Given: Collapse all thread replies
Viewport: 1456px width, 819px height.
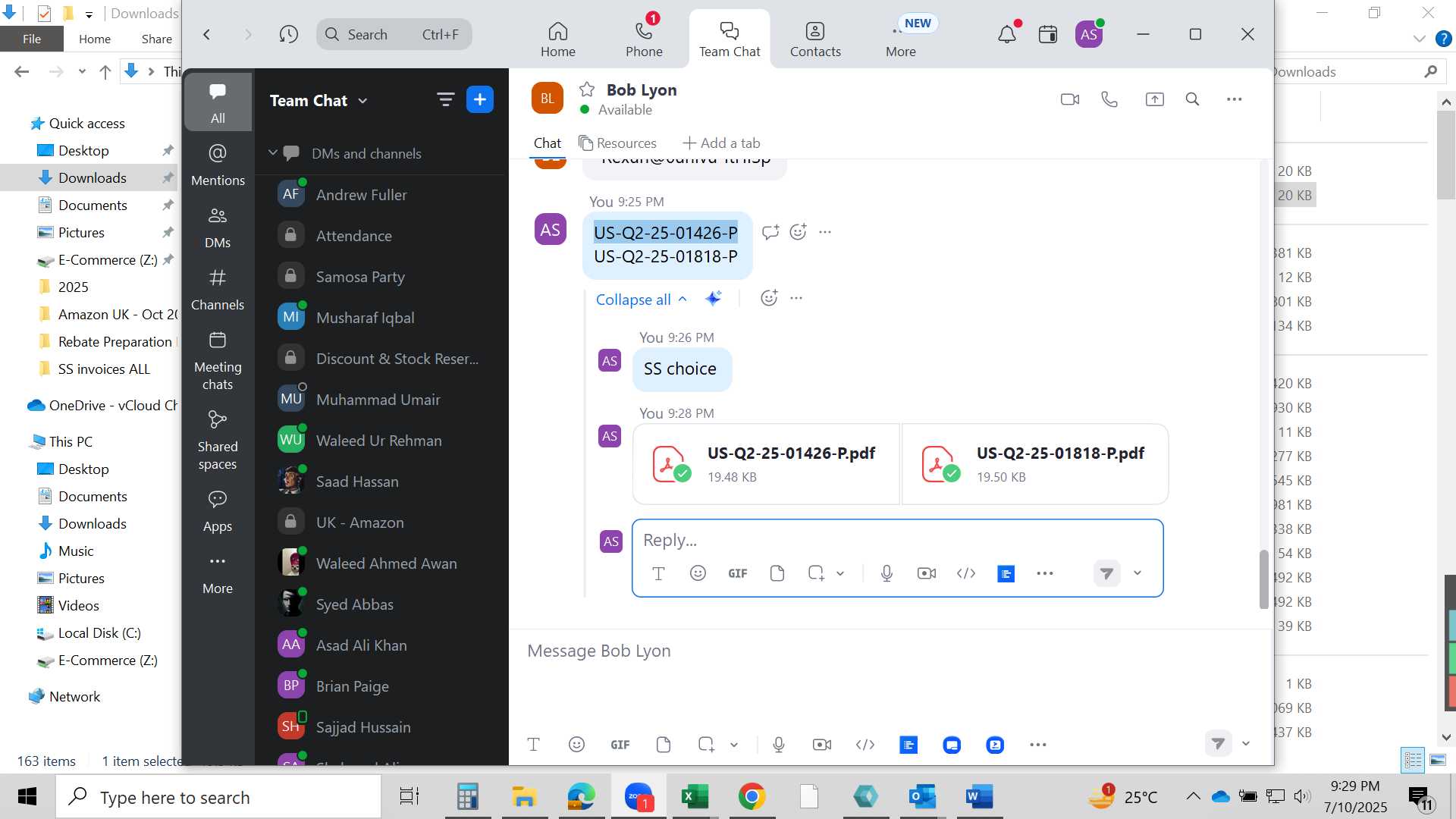Looking at the screenshot, I should point(641,300).
